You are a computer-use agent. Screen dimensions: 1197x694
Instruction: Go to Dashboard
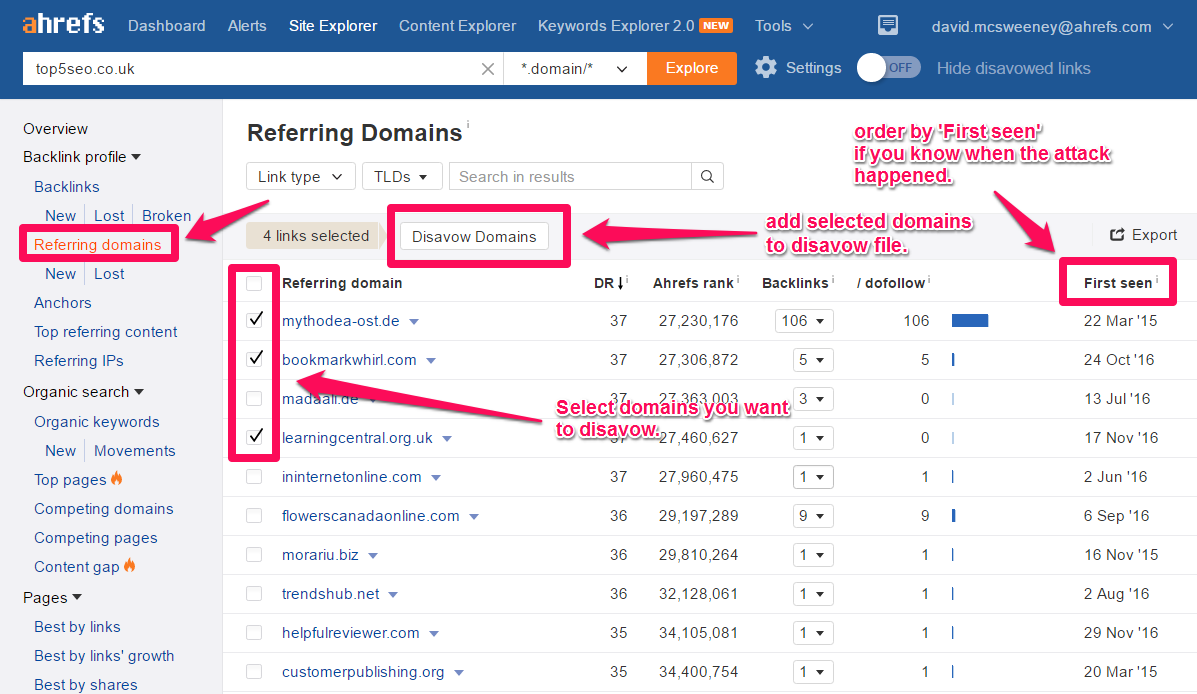pyautogui.click(x=166, y=26)
